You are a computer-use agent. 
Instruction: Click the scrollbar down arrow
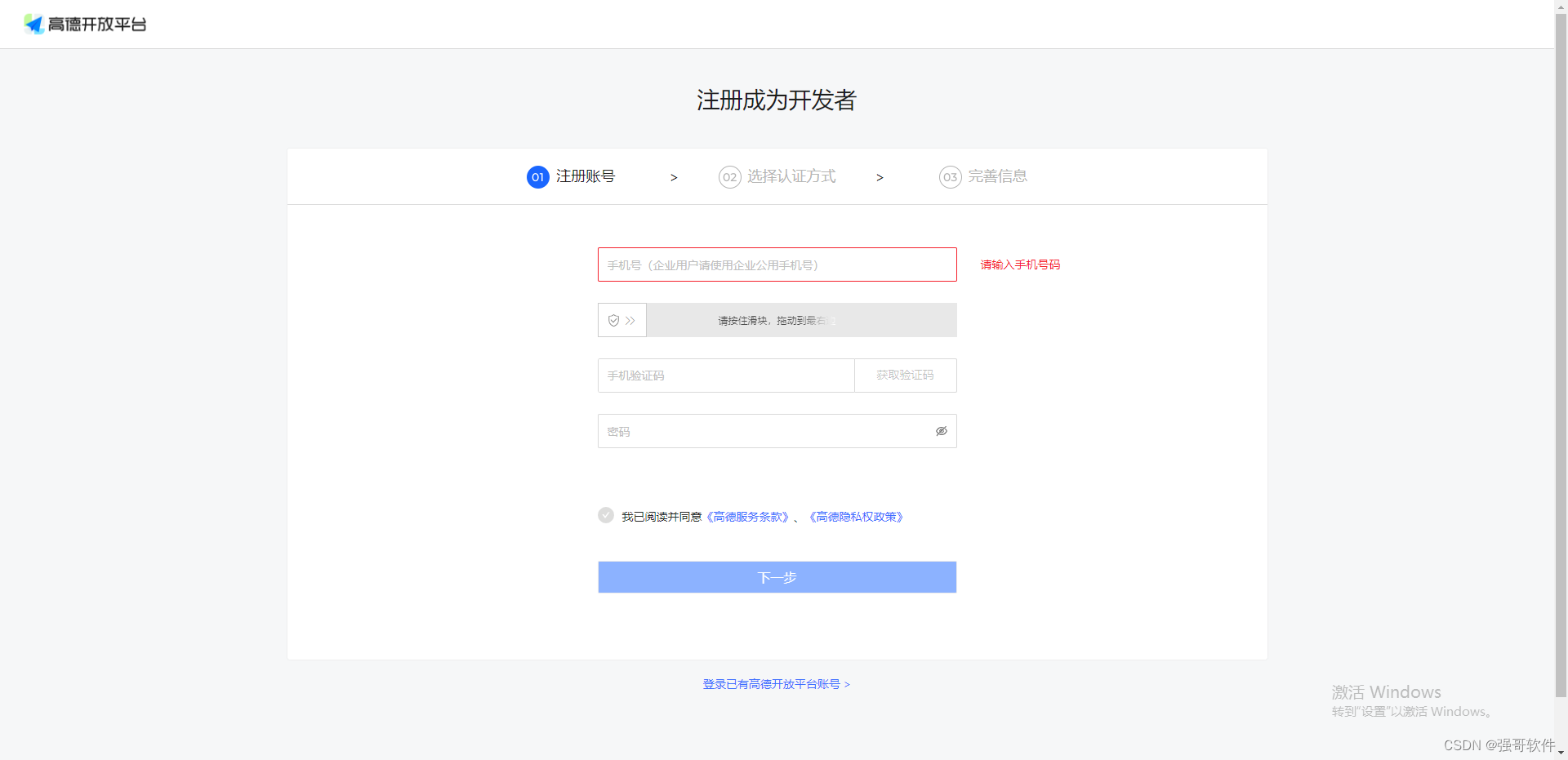pyautogui.click(x=1561, y=753)
